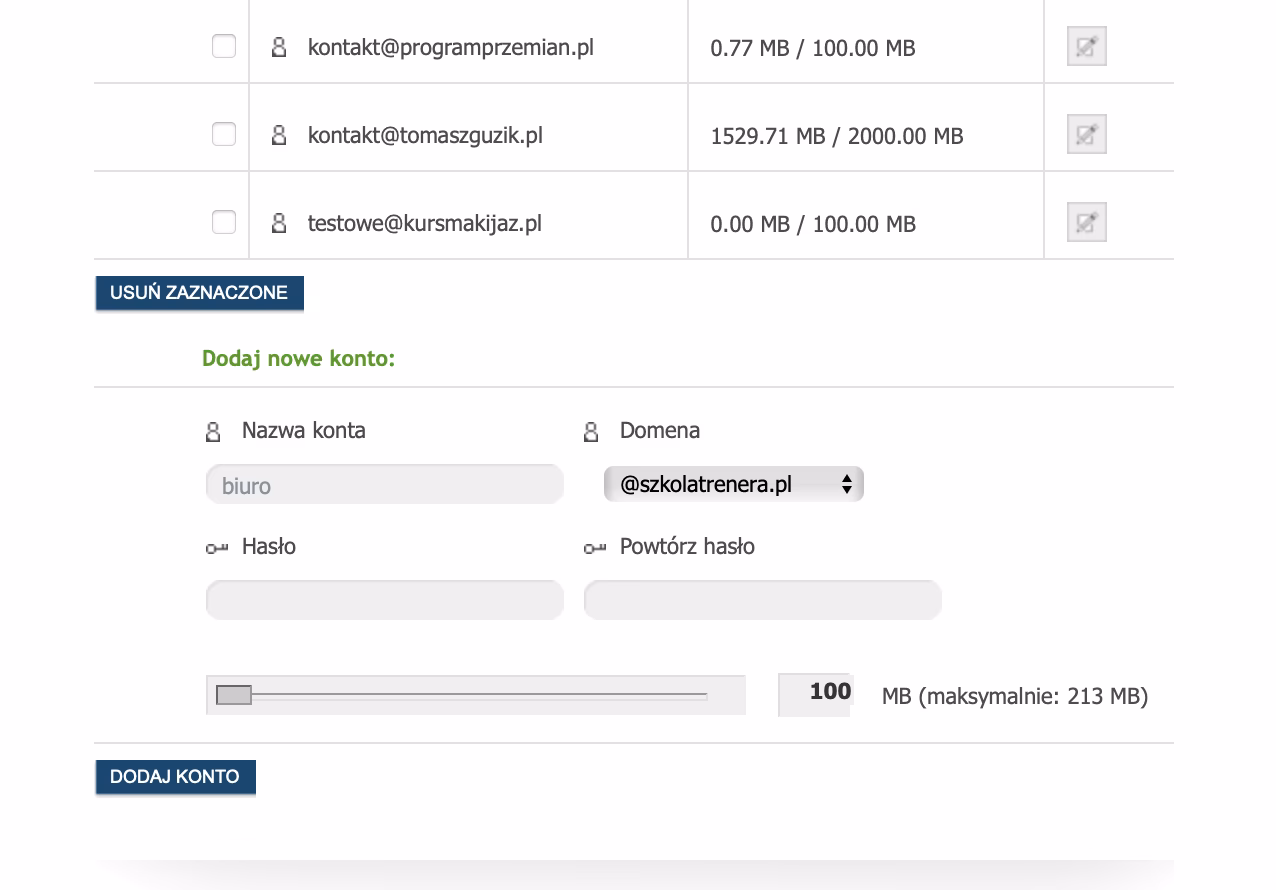Click the USUŃ ZAZNACZONE button

(x=199, y=292)
